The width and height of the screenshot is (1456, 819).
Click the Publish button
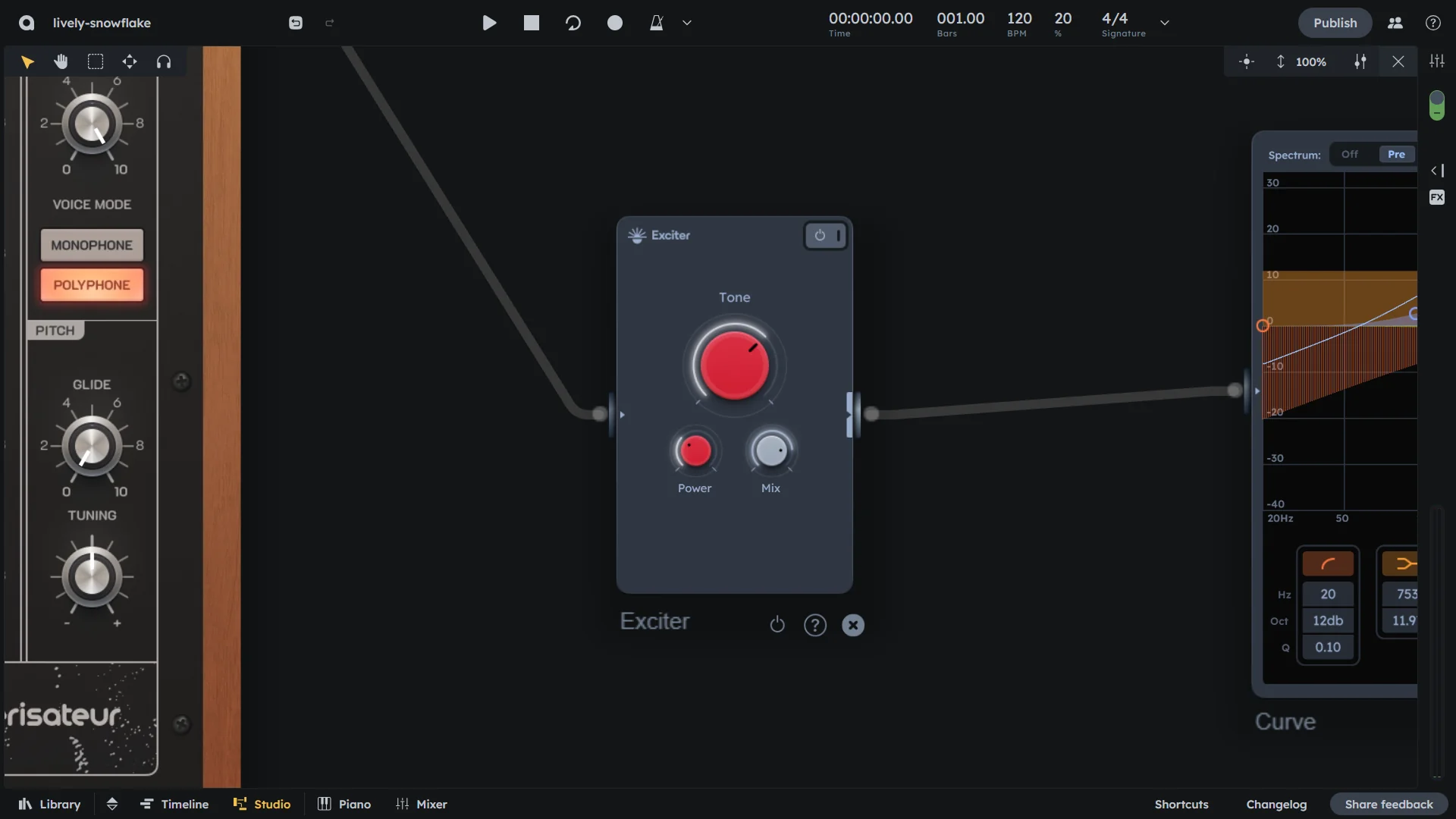(1335, 23)
